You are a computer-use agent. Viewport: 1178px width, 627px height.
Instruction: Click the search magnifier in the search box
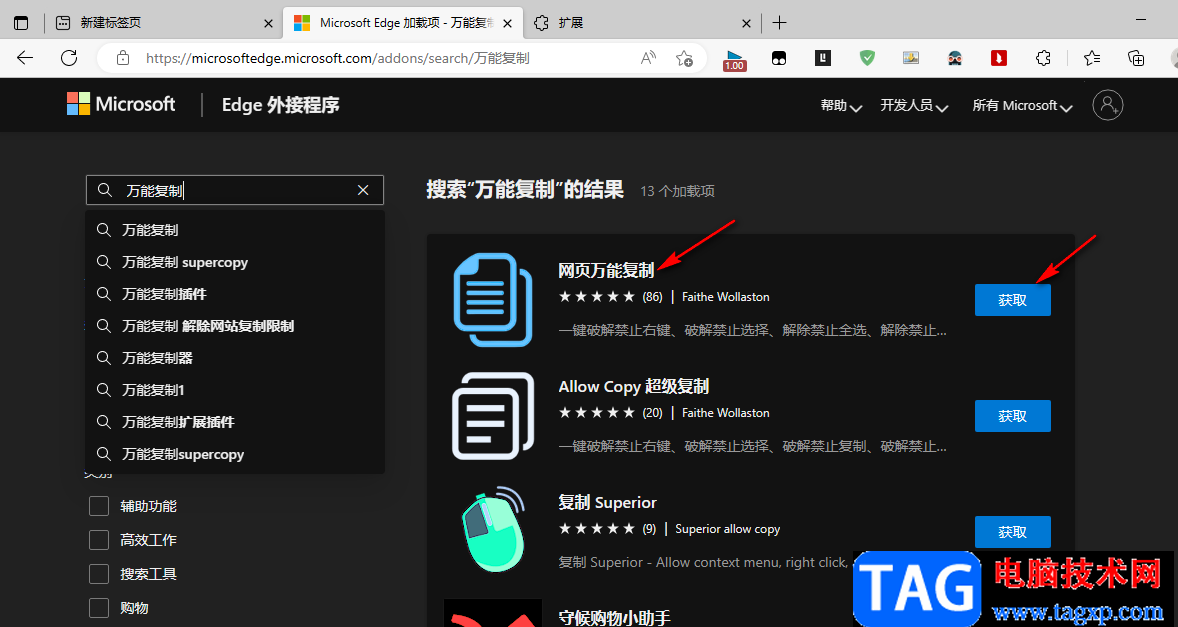point(105,191)
